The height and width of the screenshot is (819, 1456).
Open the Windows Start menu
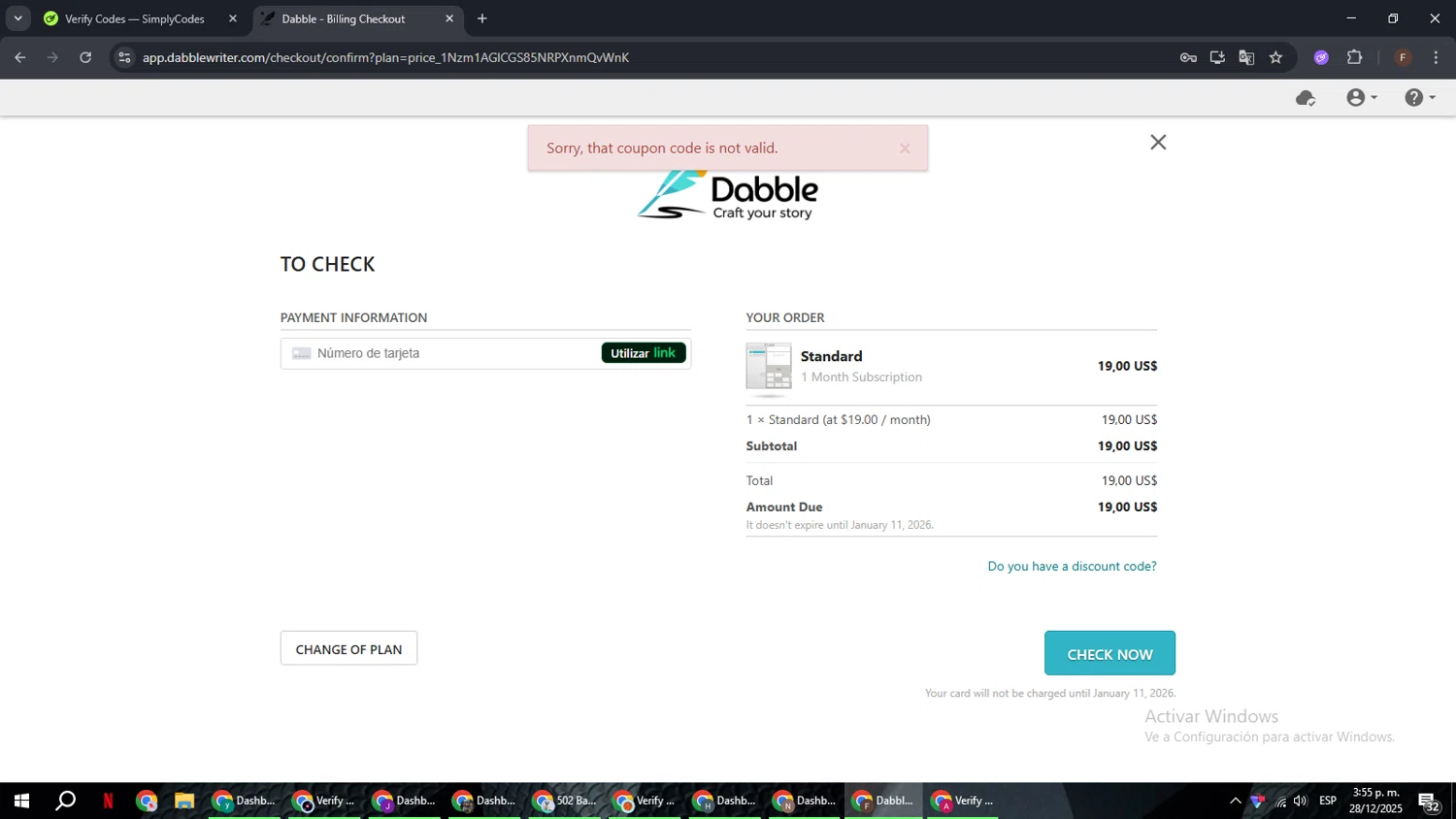click(21, 801)
